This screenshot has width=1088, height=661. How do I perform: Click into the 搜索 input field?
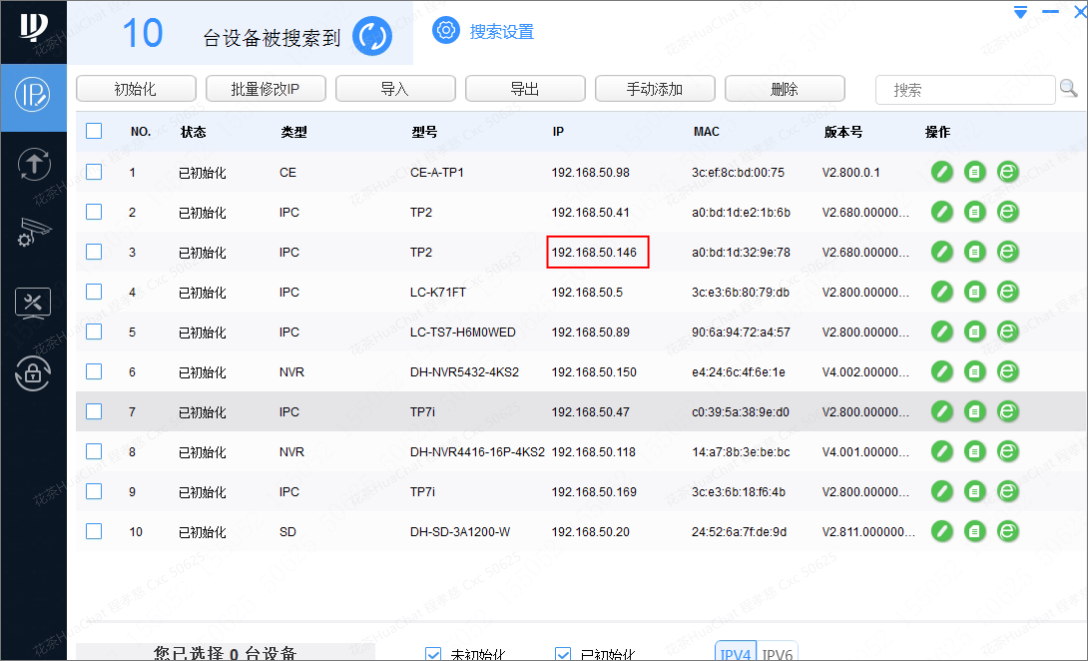point(965,90)
